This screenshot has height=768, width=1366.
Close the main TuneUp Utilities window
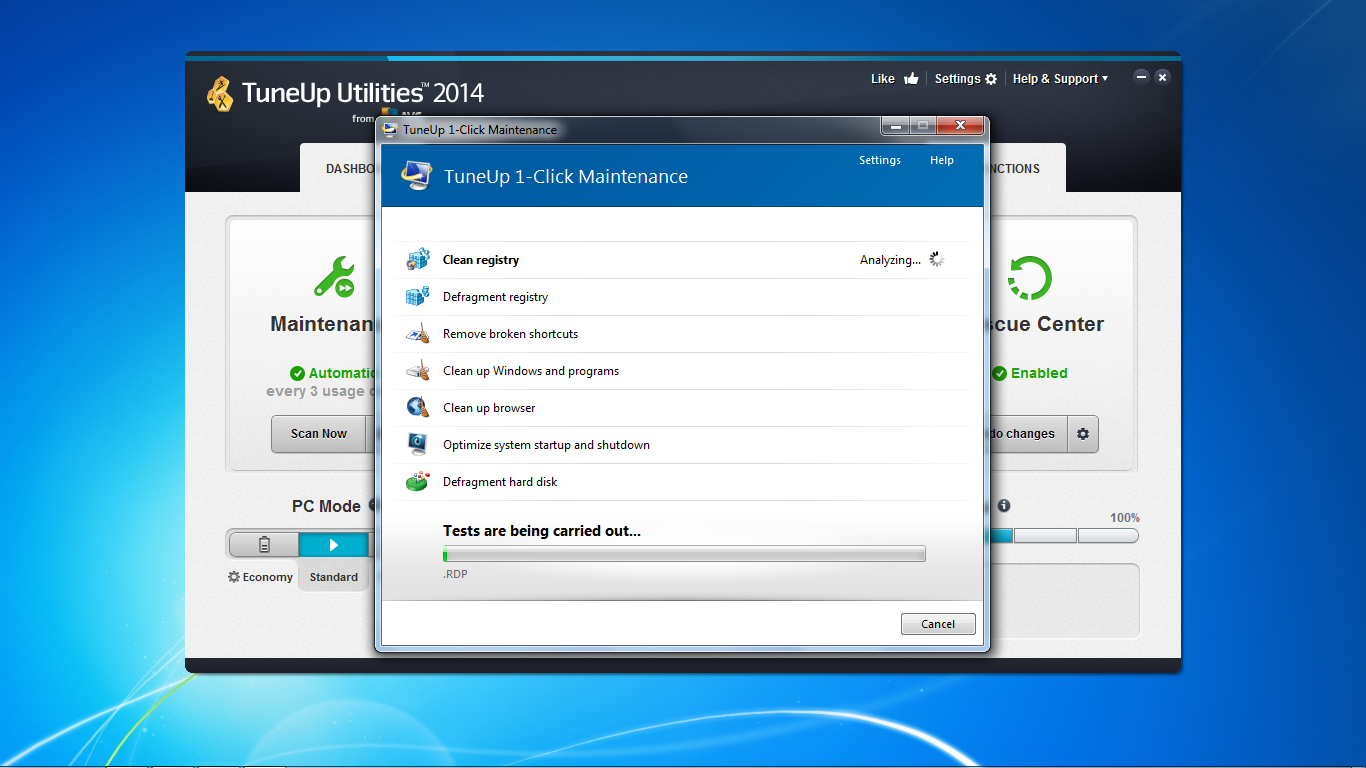[1162, 77]
